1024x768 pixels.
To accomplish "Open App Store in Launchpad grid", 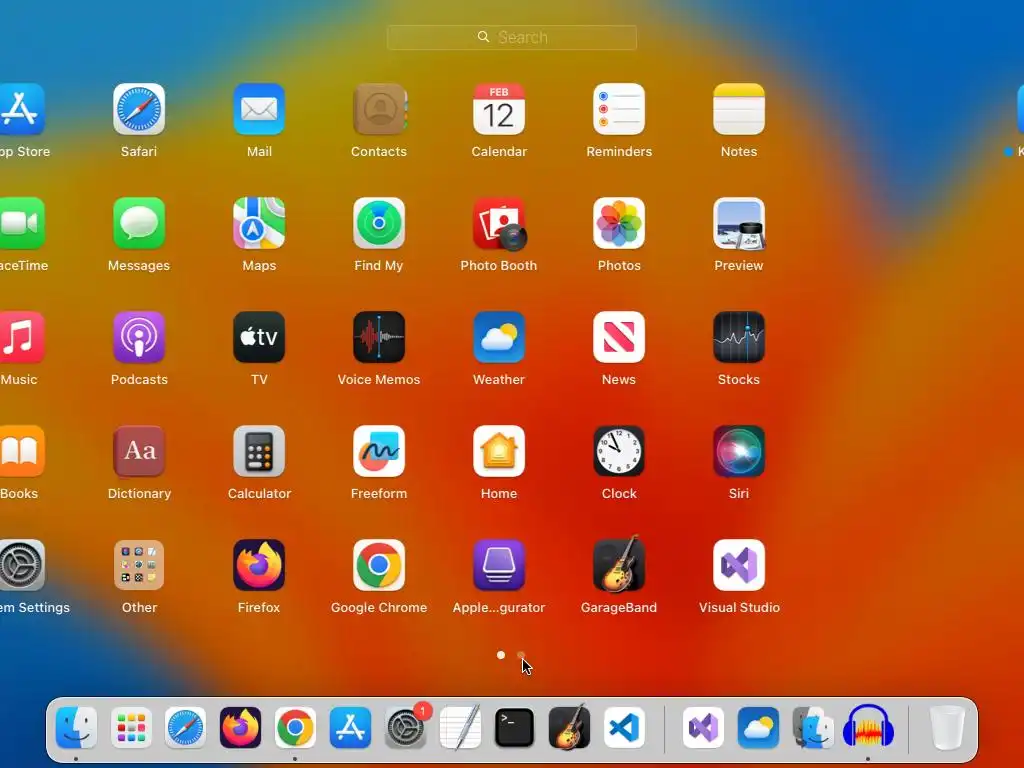I will point(20,109).
